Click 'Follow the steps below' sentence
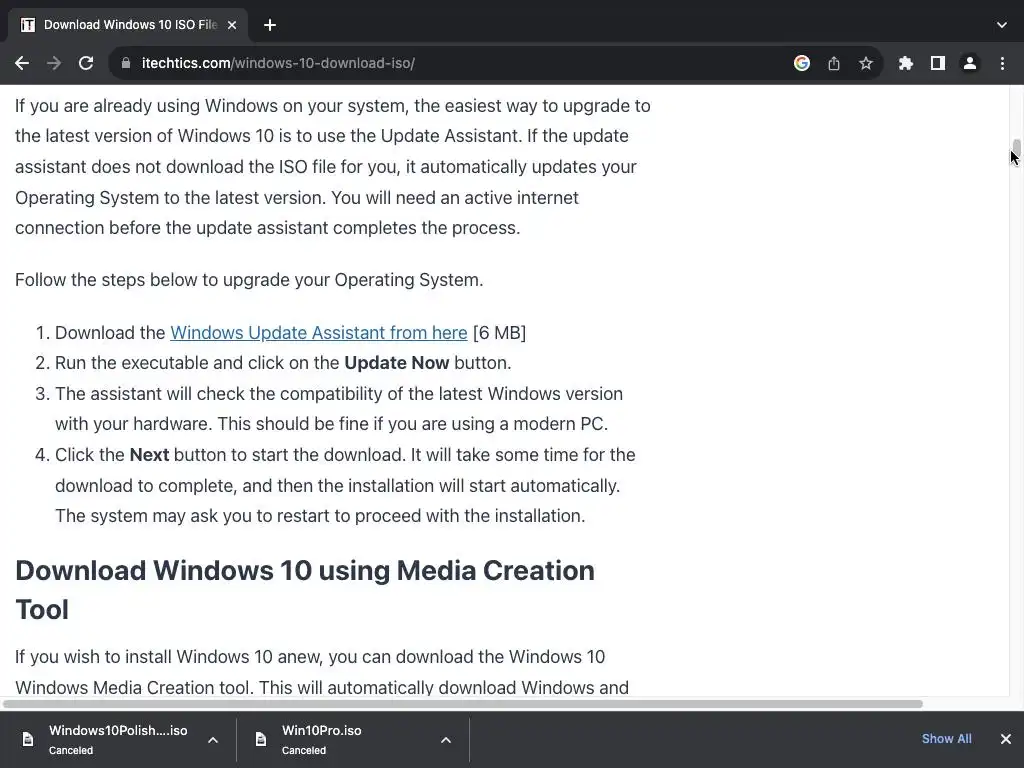The image size is (1024, 768). [249, 280]
